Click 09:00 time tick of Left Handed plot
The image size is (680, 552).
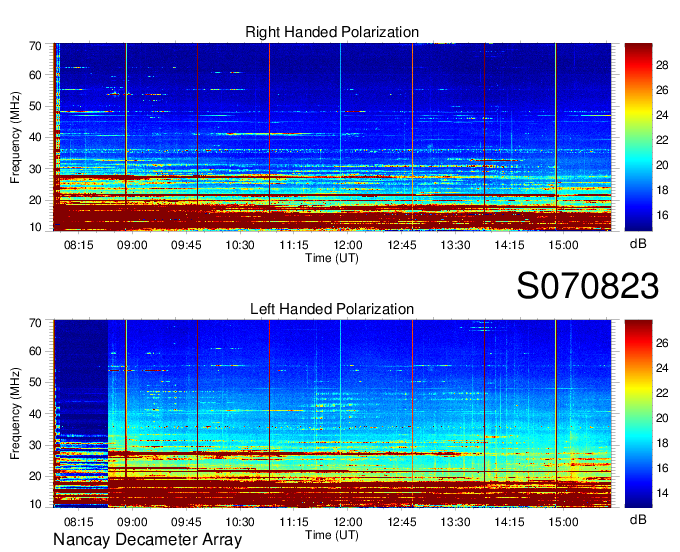(x=132, y=522)
